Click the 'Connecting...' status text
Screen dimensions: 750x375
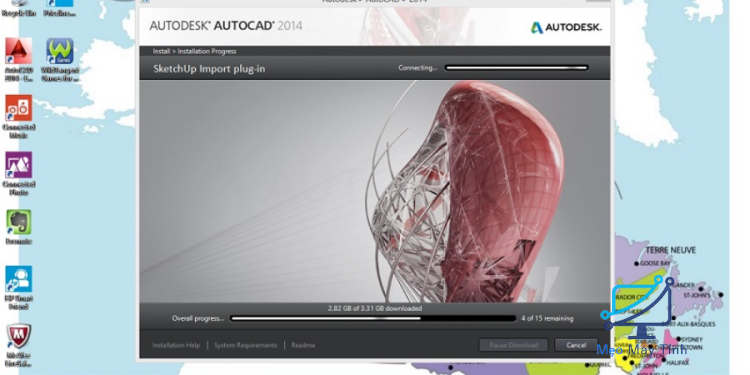pyautogui.click(x=418, y=68)
